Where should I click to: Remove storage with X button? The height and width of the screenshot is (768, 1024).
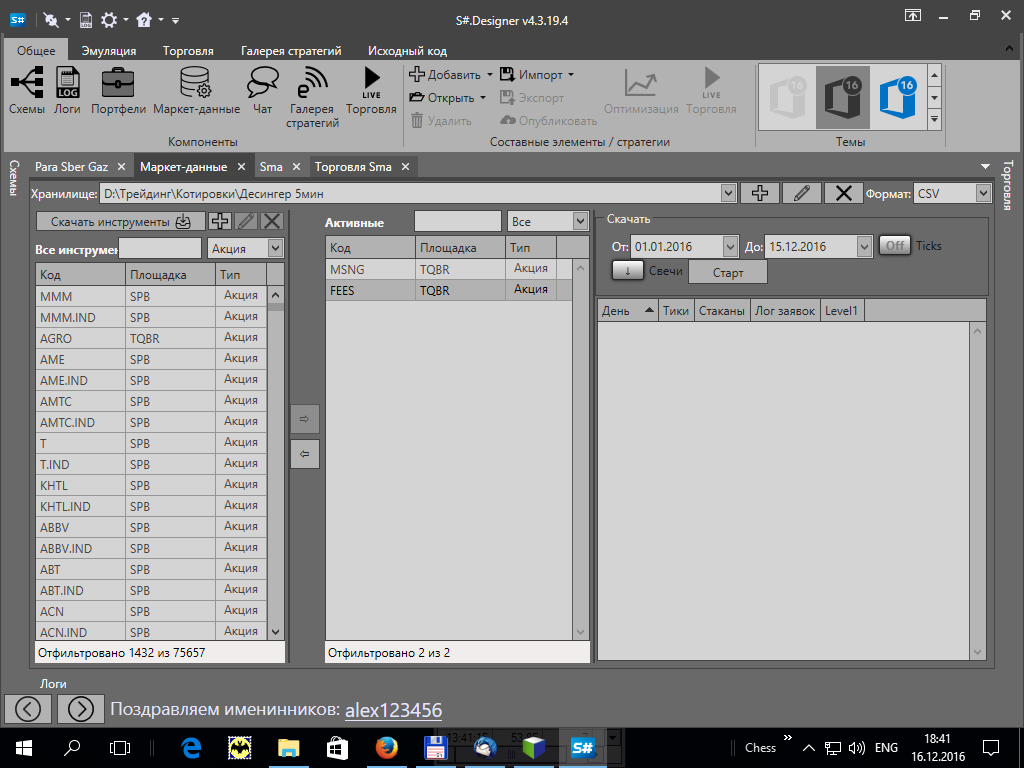point(843,193)
